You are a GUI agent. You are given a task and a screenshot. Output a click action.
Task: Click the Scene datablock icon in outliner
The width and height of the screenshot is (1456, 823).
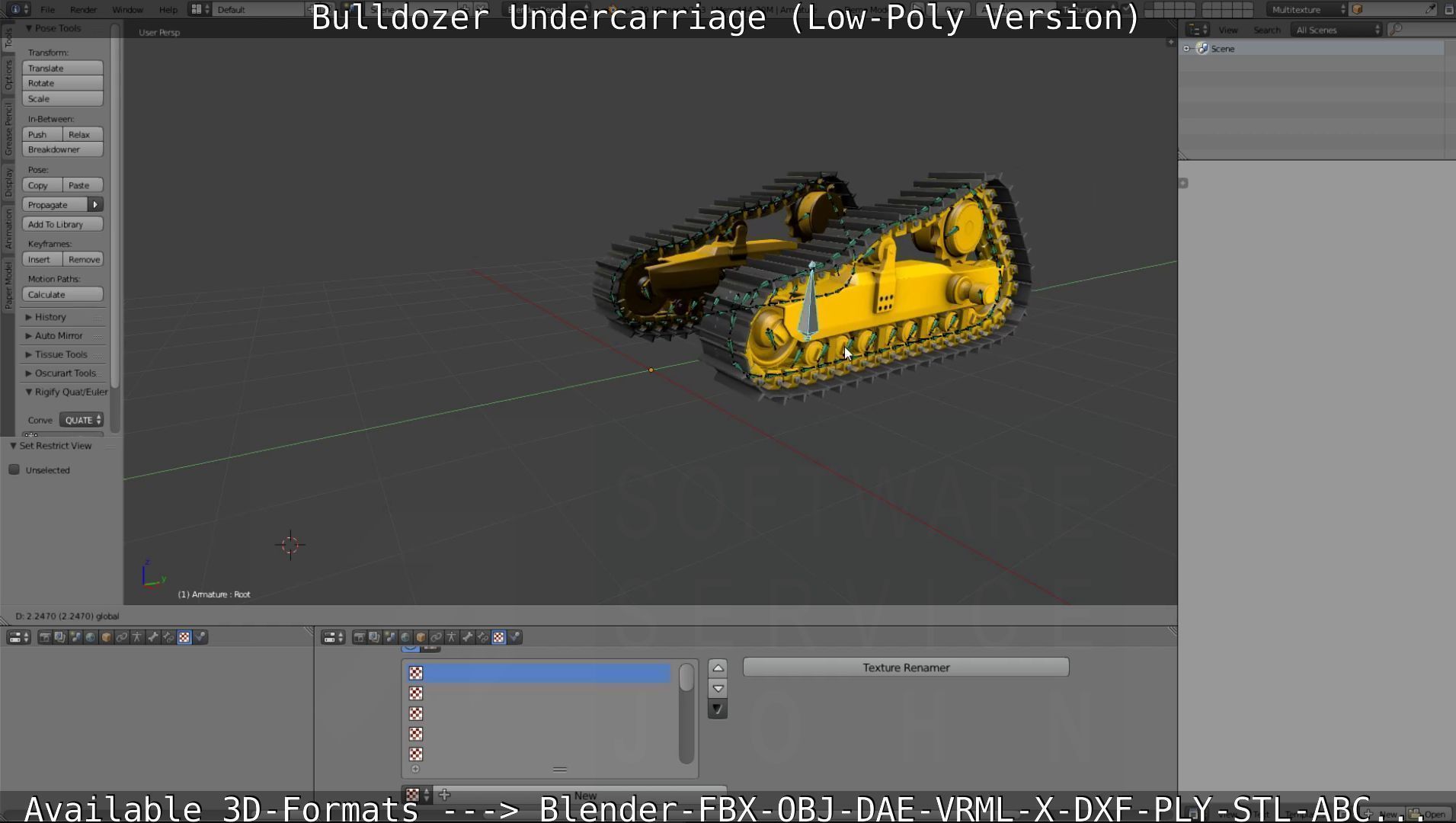1202,49
